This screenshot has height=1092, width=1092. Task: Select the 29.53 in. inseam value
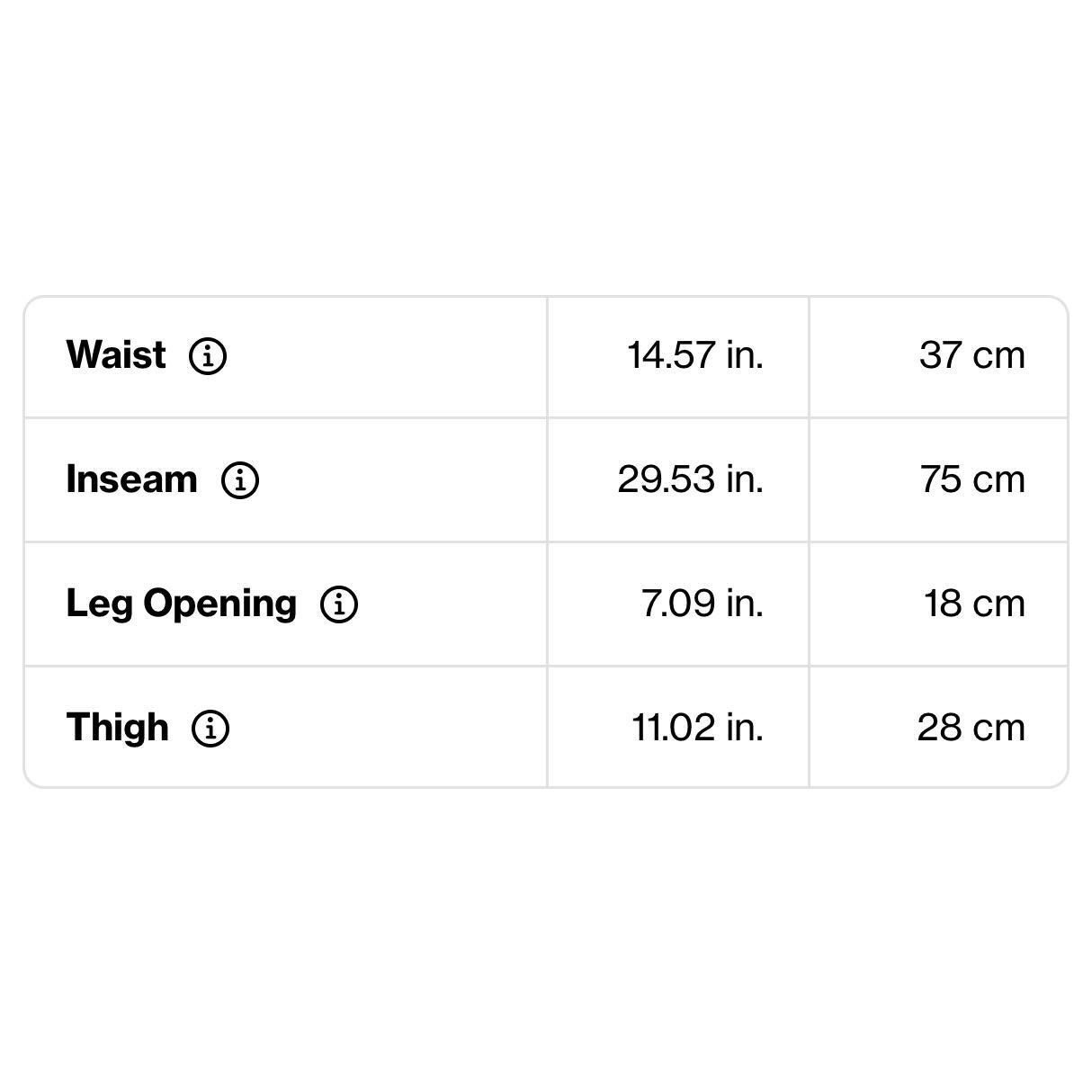pos(691,479)
